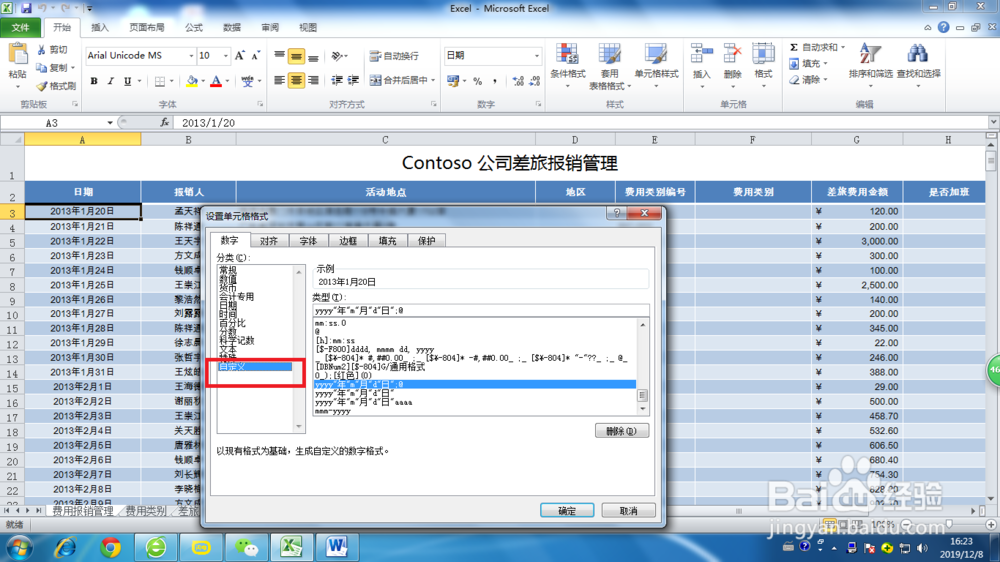Click 合并后居中 merge and center button

(x=399, y=80)
